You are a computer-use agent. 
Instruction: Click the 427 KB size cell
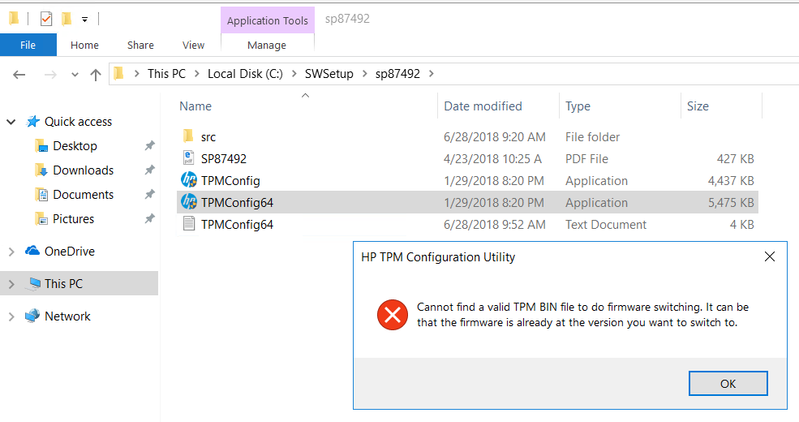pyautogui.click(x=735, y=159)
